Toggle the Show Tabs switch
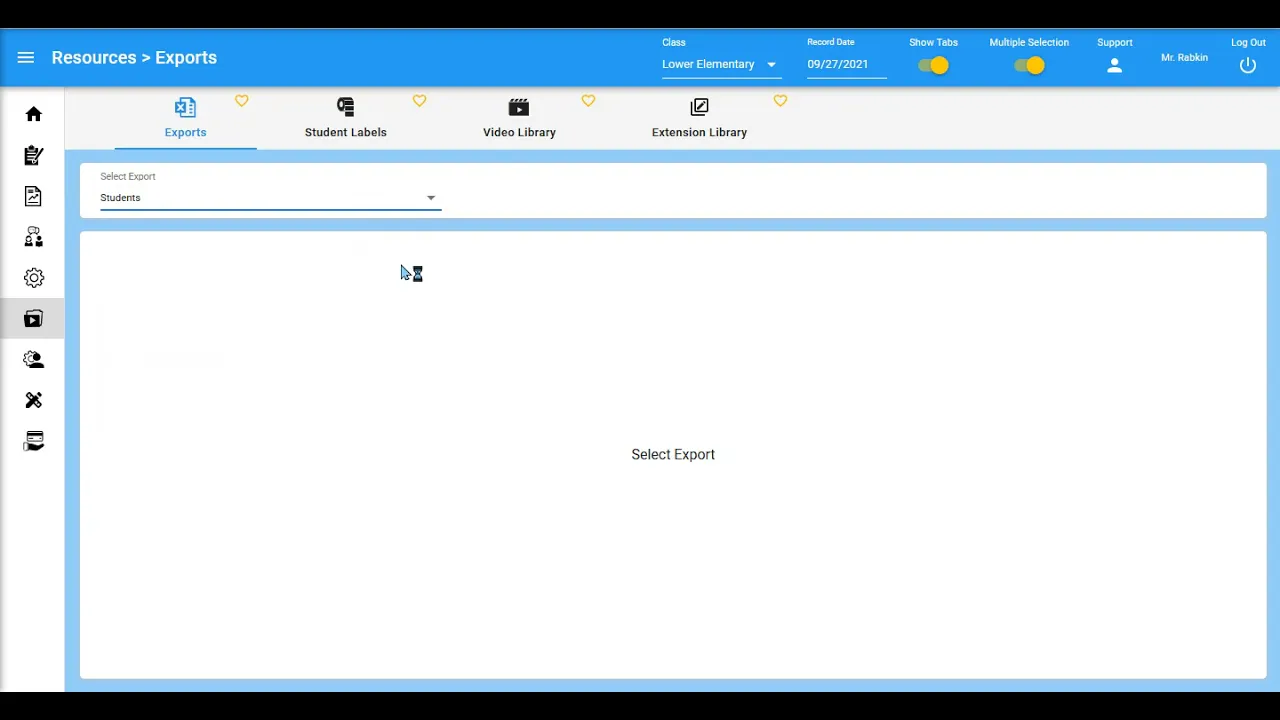 pos(933,66)
